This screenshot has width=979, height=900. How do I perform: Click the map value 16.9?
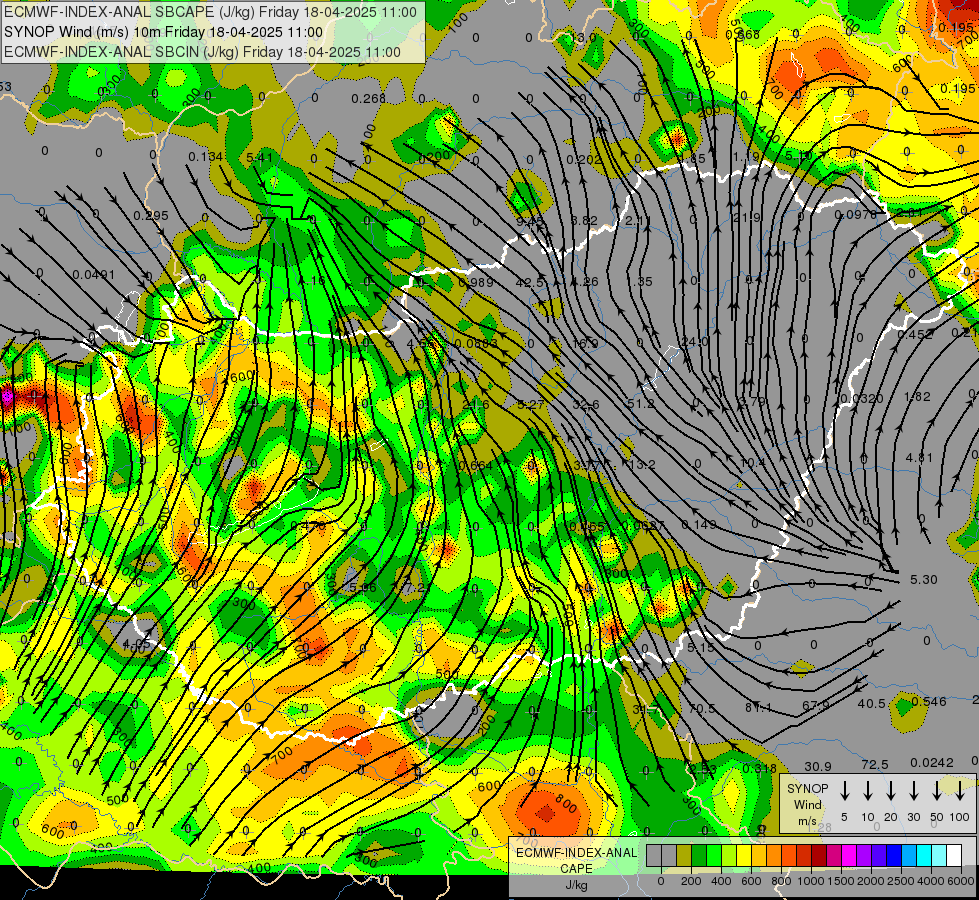[x=584, y=343]
